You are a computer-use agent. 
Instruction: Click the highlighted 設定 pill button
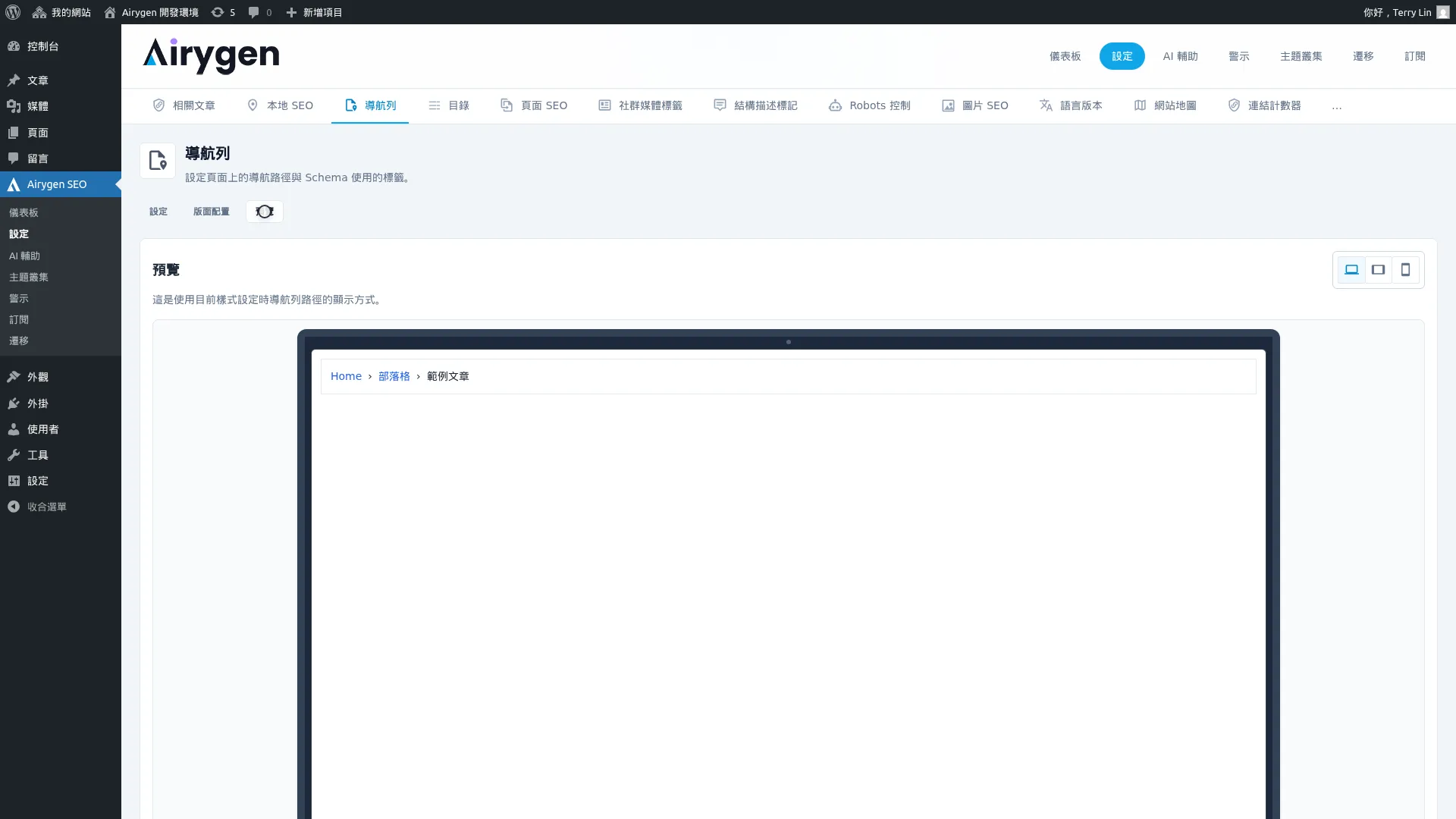coord(1122,56)
